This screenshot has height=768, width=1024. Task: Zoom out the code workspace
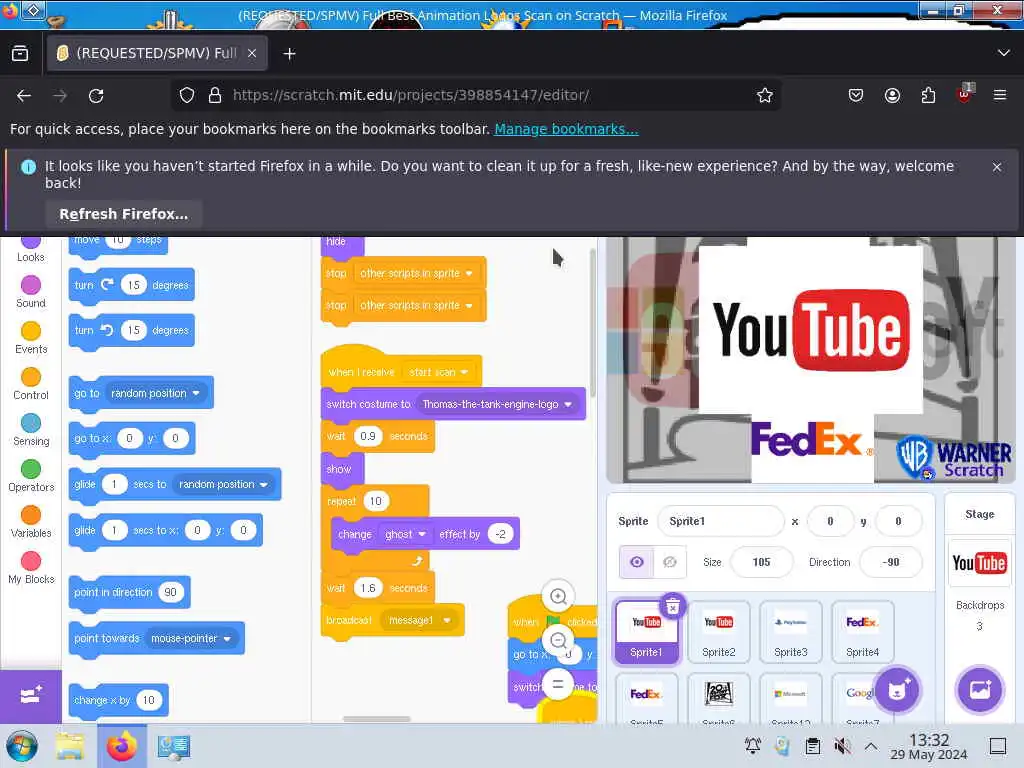pos(558,641)
